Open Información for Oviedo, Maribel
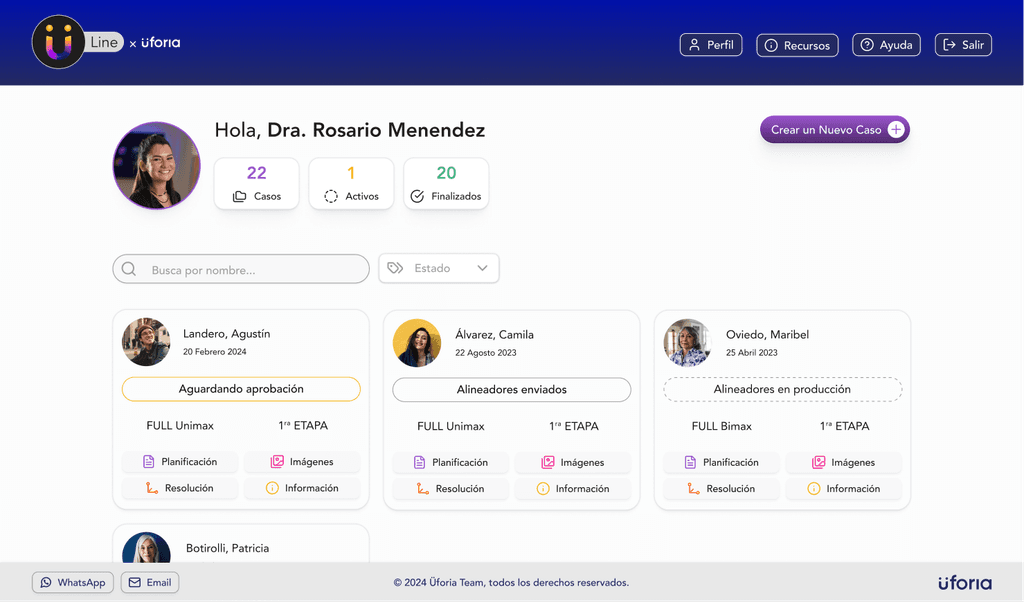This screenshot has width=1024, height=602. click(x=844, y=488)
